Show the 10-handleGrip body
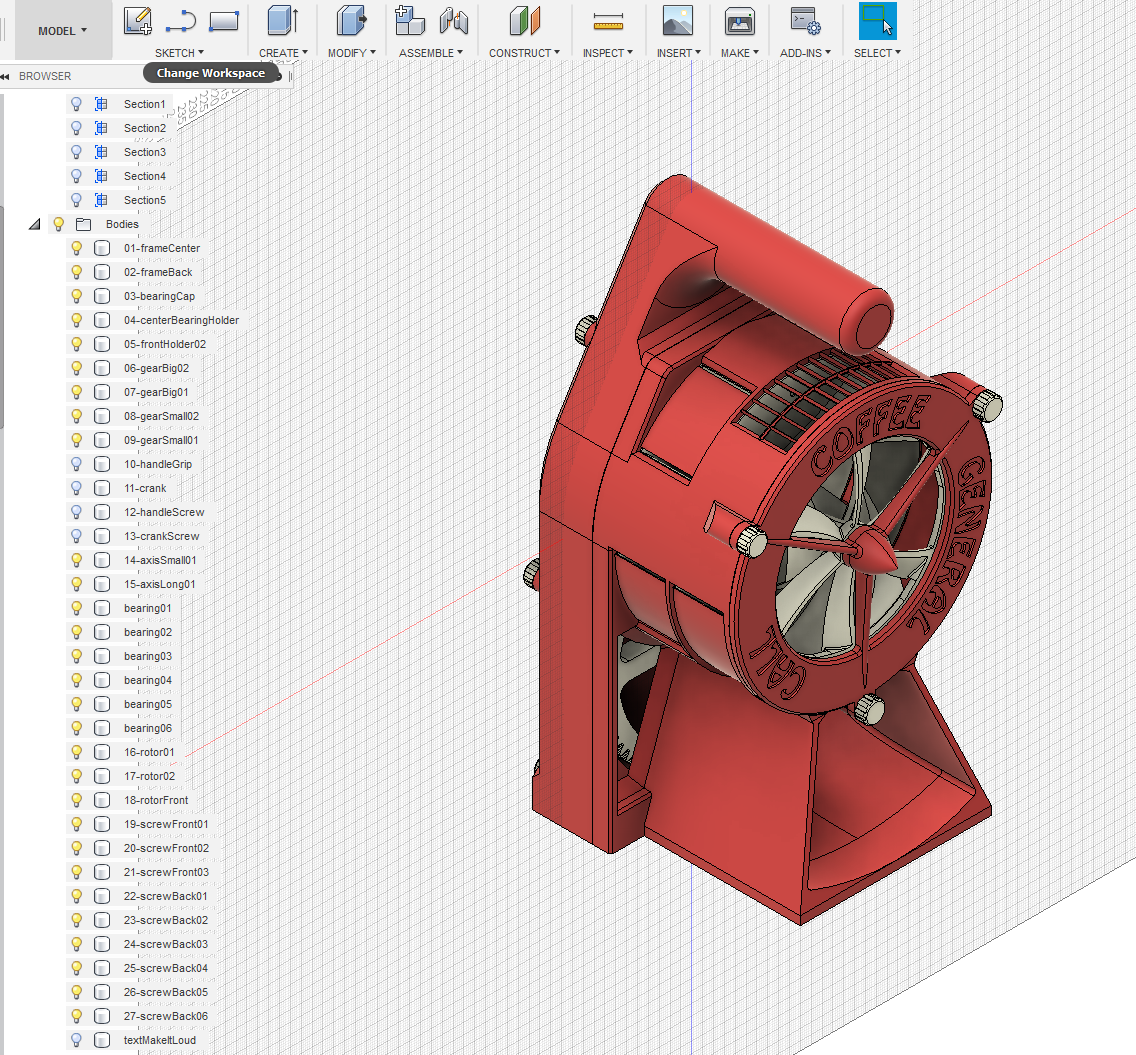The image size is (1136, 1055). 76,464
